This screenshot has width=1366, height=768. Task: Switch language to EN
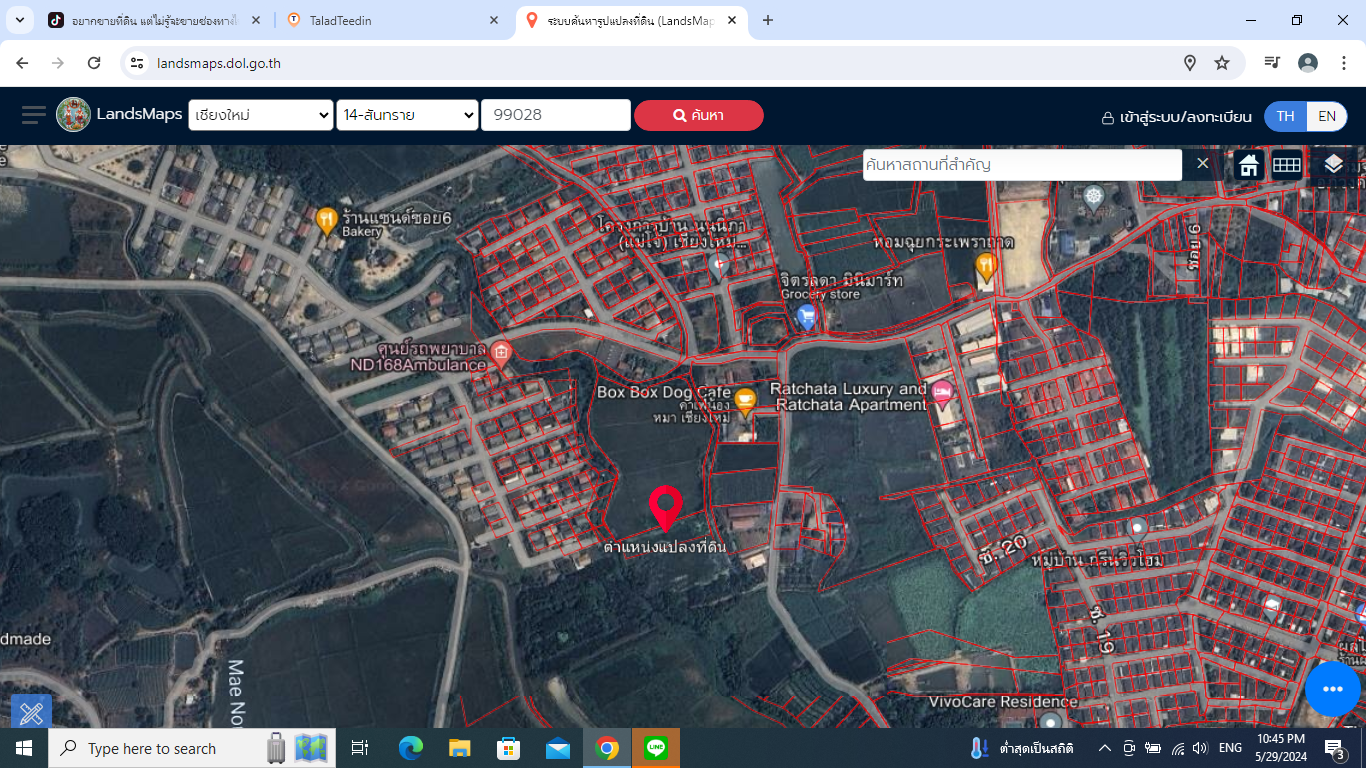point(1327,116)
